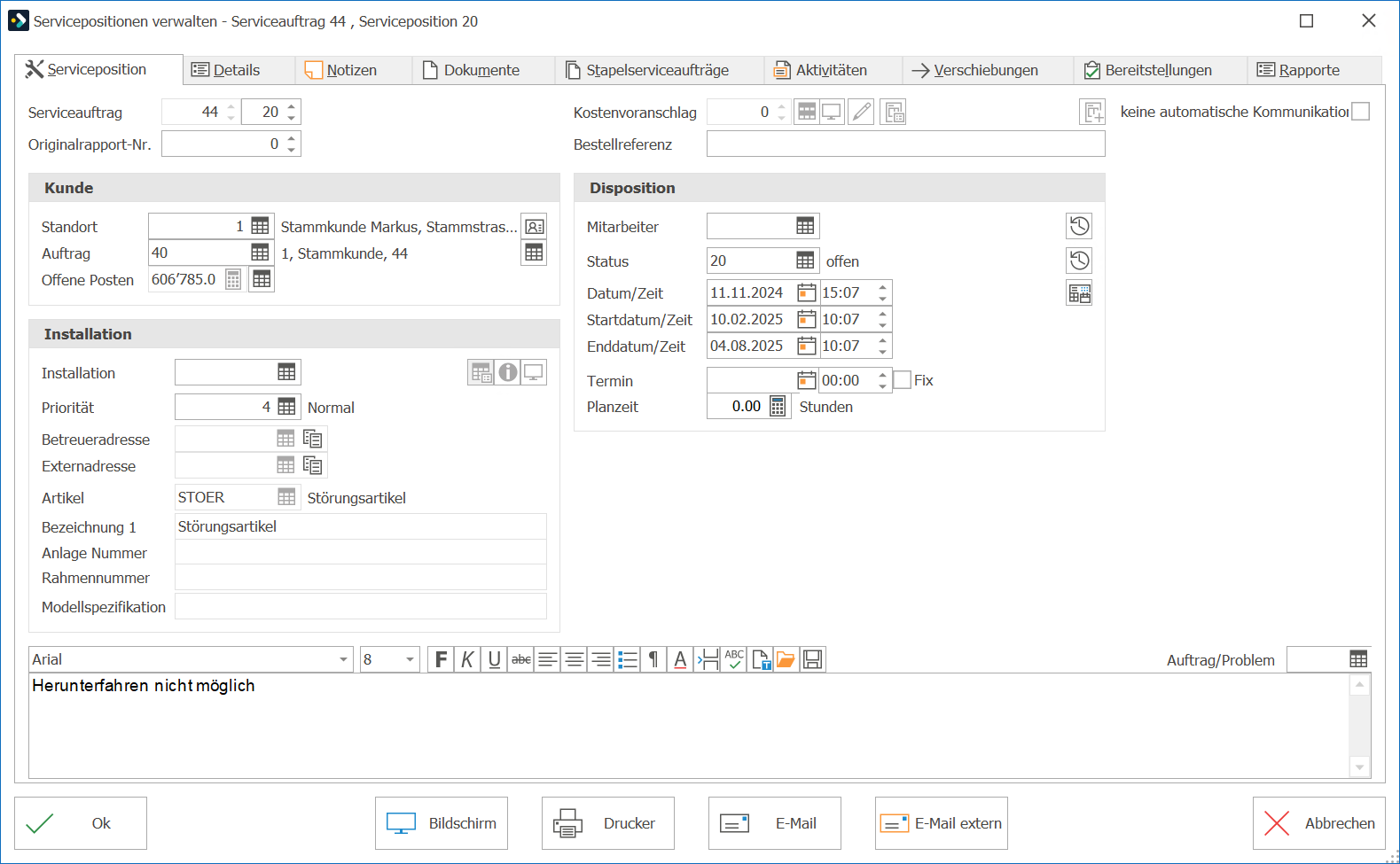Open a file via the folder icon
The height and width of the screenshot is (864, 1400).
tap(786, 659)
